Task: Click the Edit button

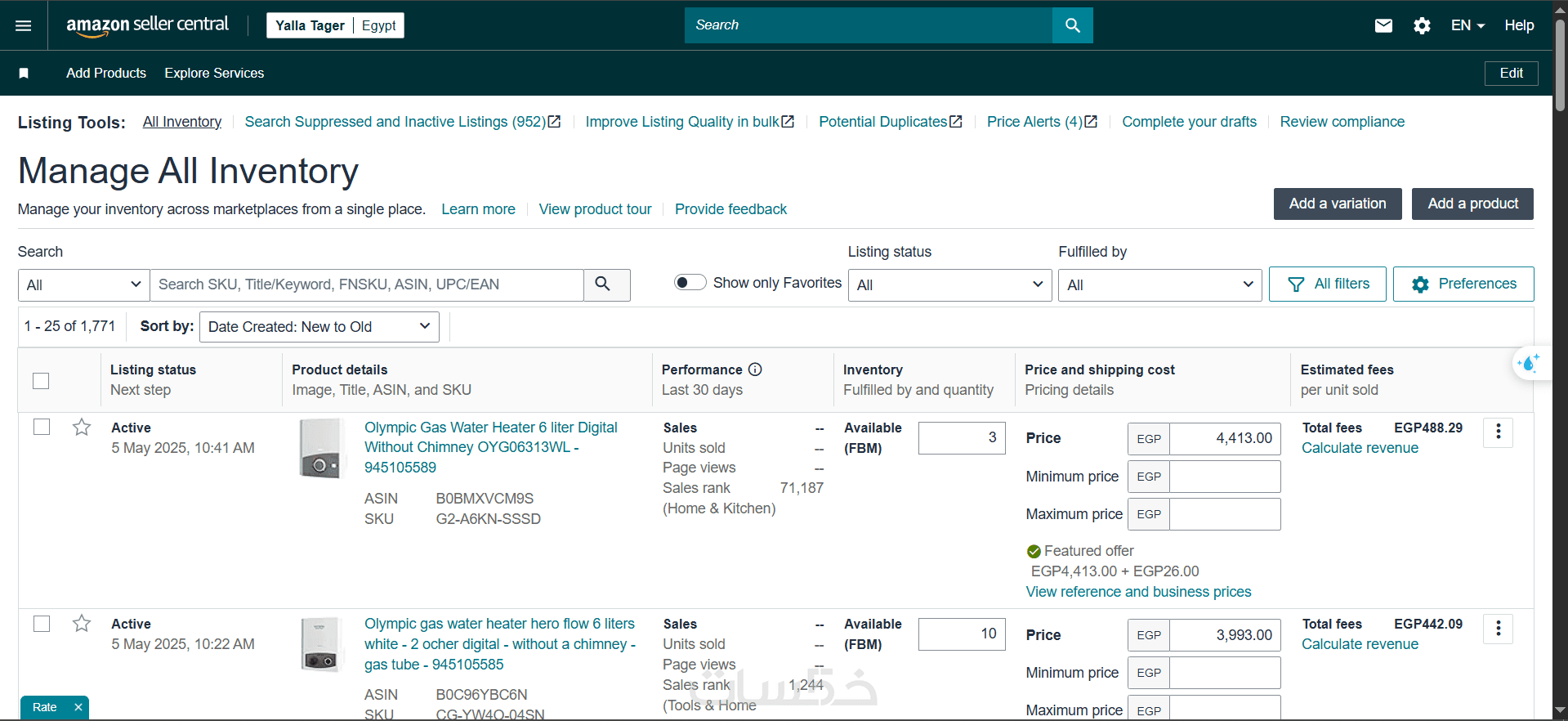Action: pyautogui.click(x=1511, y=73)
